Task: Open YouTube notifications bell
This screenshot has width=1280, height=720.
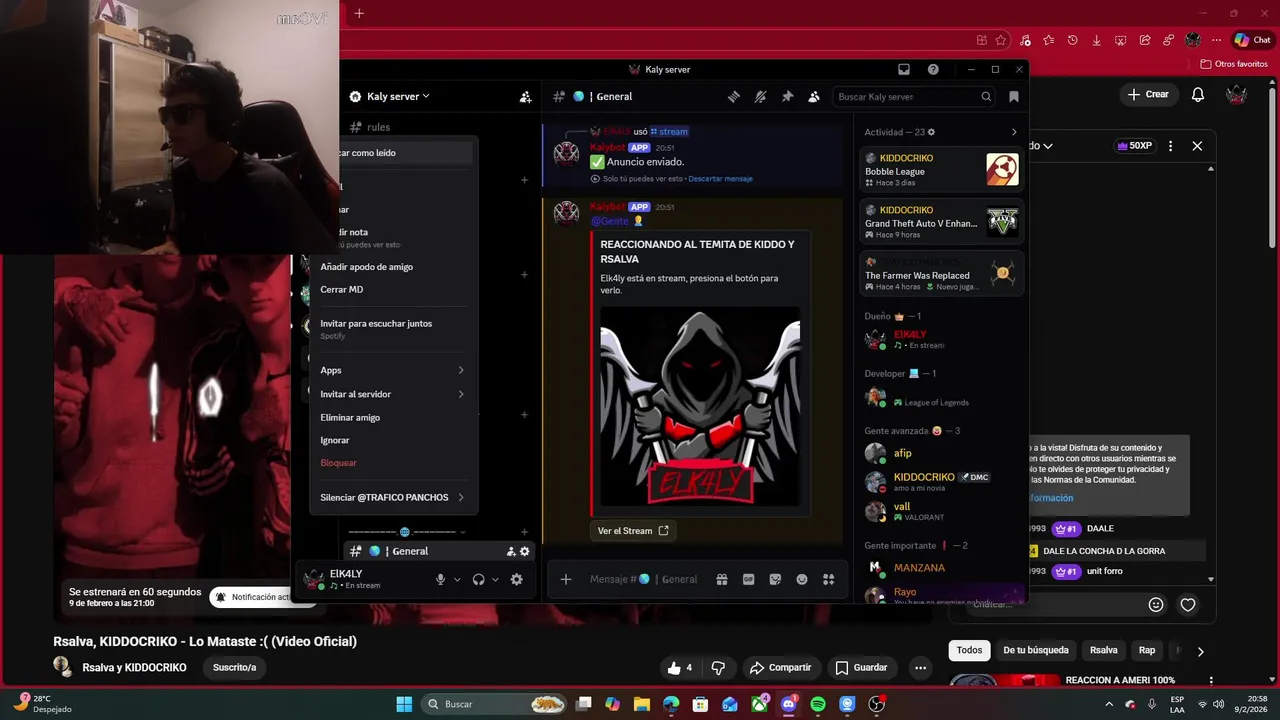Action: point(1198,95)
